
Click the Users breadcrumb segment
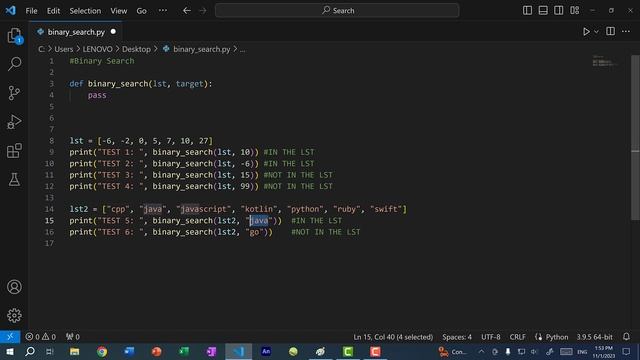(64, 49)
